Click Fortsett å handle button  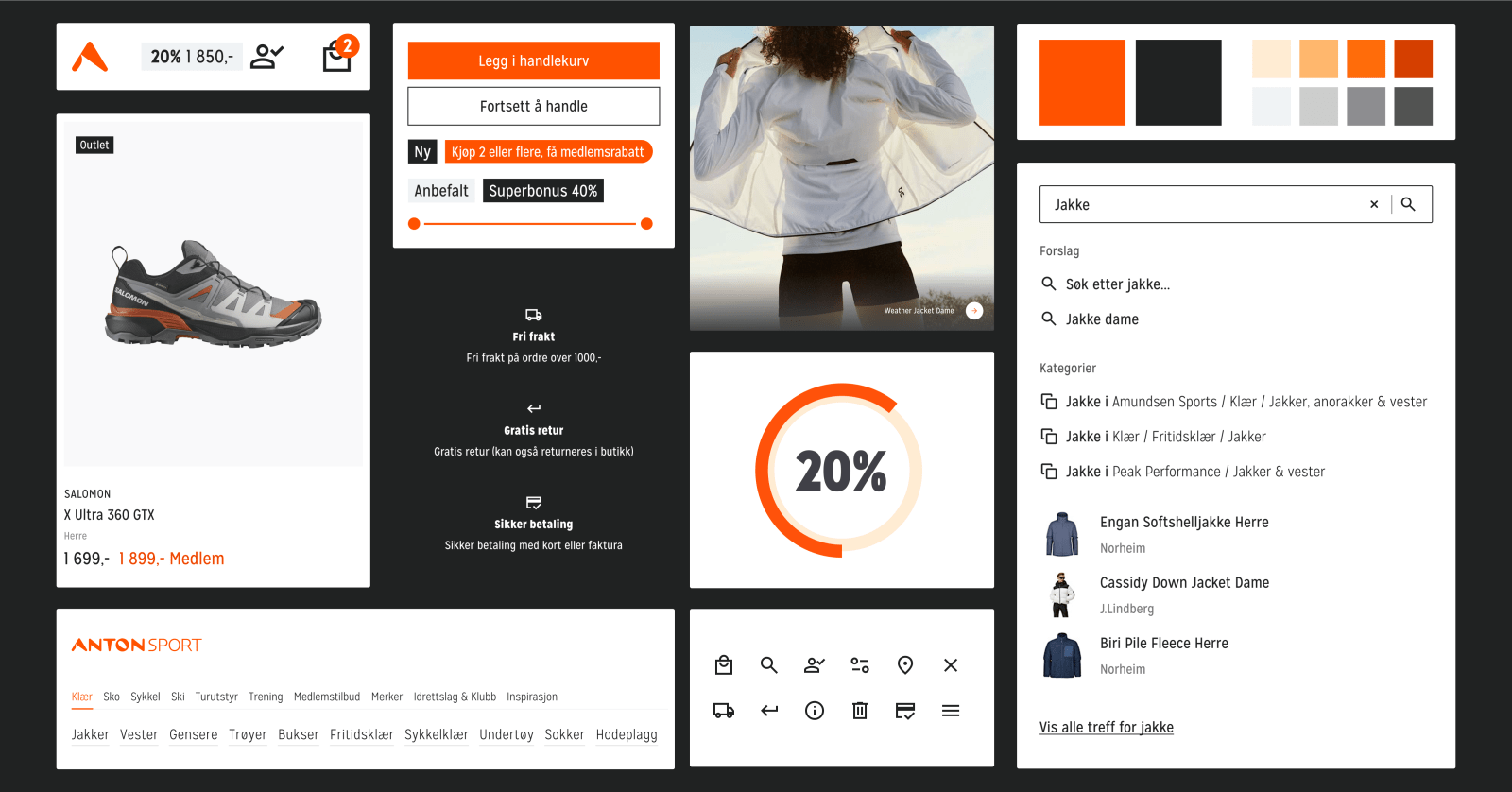534,106
